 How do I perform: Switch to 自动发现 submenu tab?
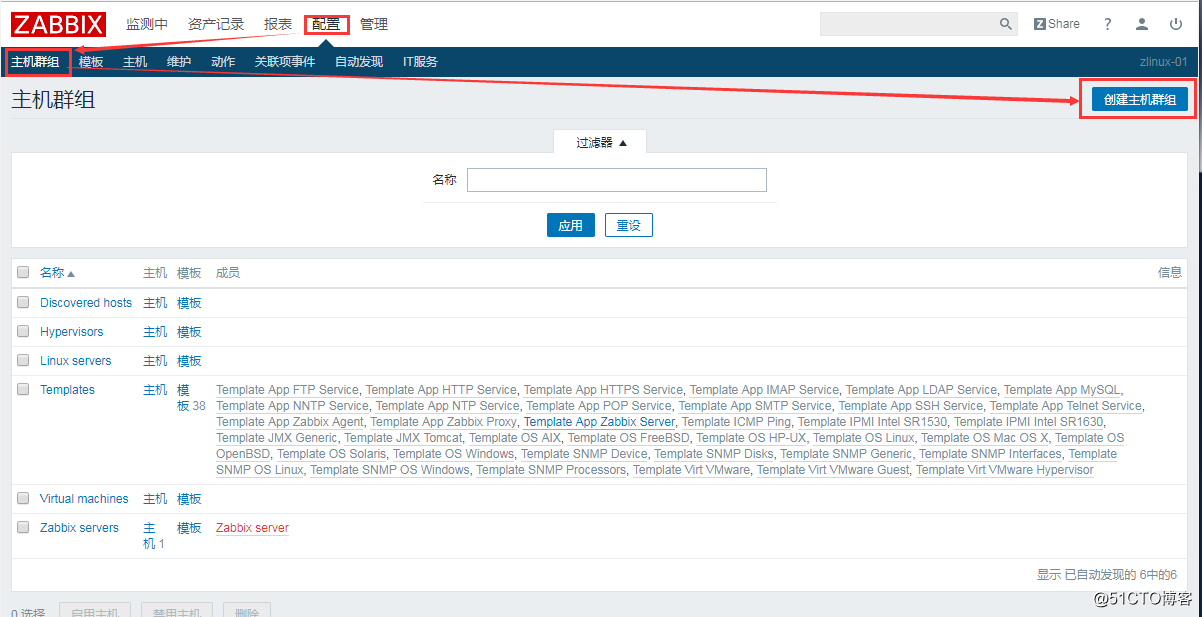[359, 62]
